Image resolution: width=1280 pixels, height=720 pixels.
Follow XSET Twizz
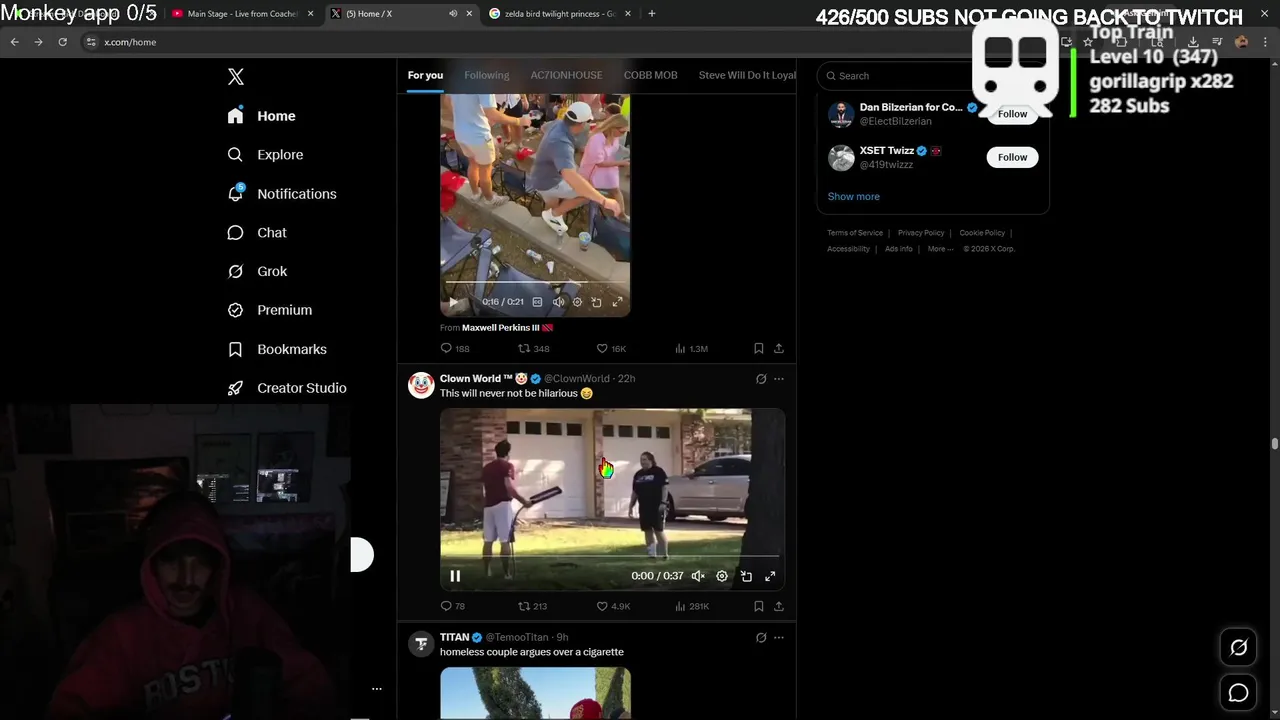1012,157
